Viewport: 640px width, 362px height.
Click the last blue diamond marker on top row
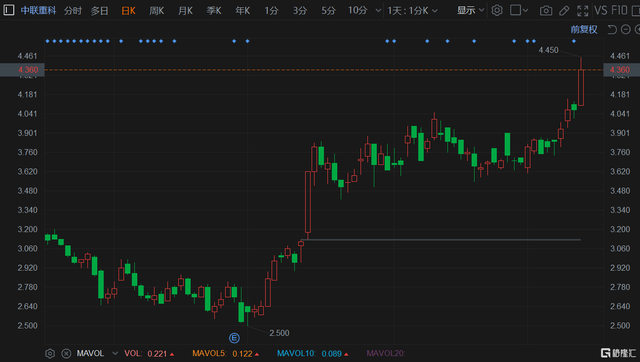(x=574, y=41)
